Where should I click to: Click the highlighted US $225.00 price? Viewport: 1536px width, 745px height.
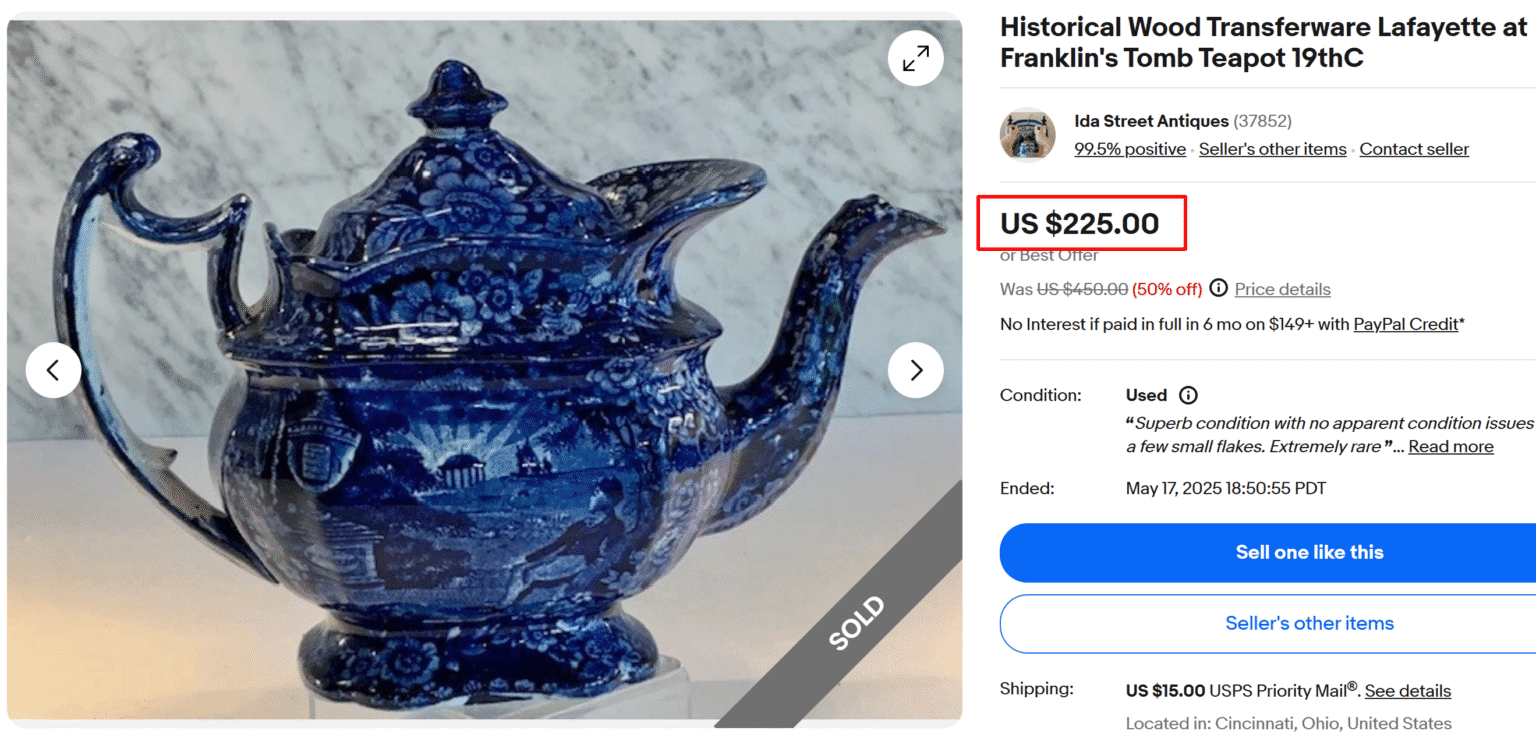[x=1083, y=223]
